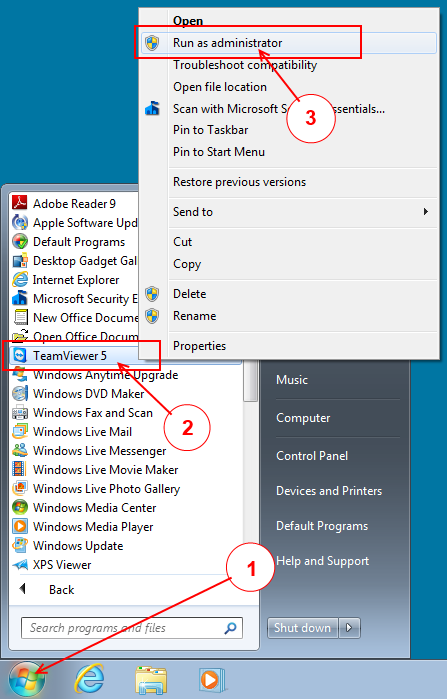Choose Pin to Taskbar
This screenshot has width=447, height=699.
pyautogui.click(x=210, y=130)
